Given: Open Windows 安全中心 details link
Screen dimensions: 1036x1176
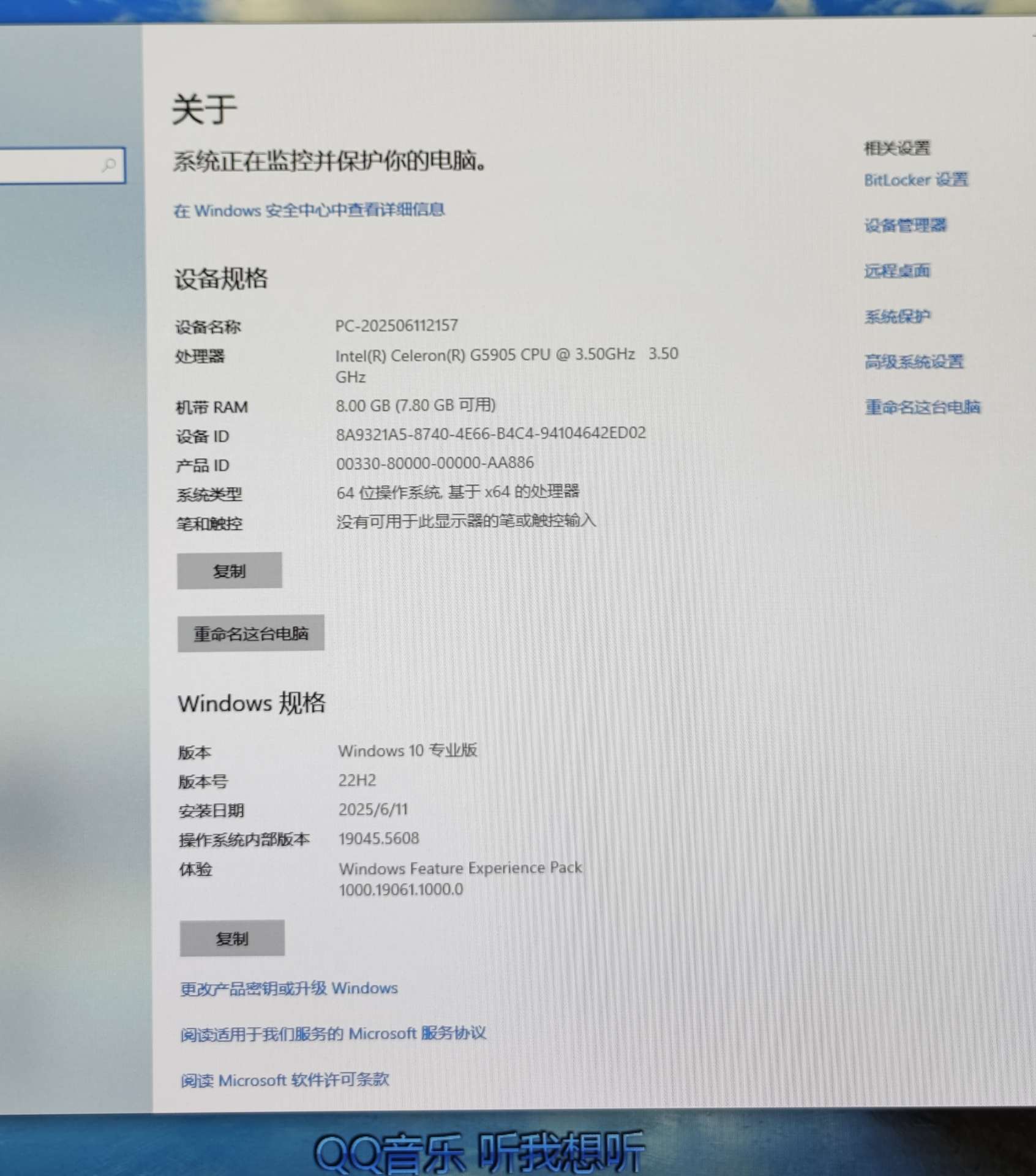Looking at the screenshot, I should (309, 210).
